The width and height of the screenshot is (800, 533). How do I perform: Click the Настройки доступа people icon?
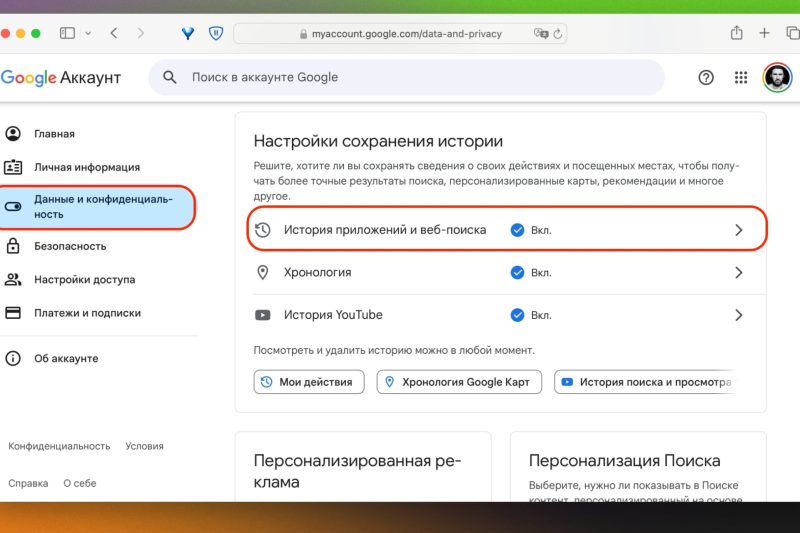[x=13, y=280]
